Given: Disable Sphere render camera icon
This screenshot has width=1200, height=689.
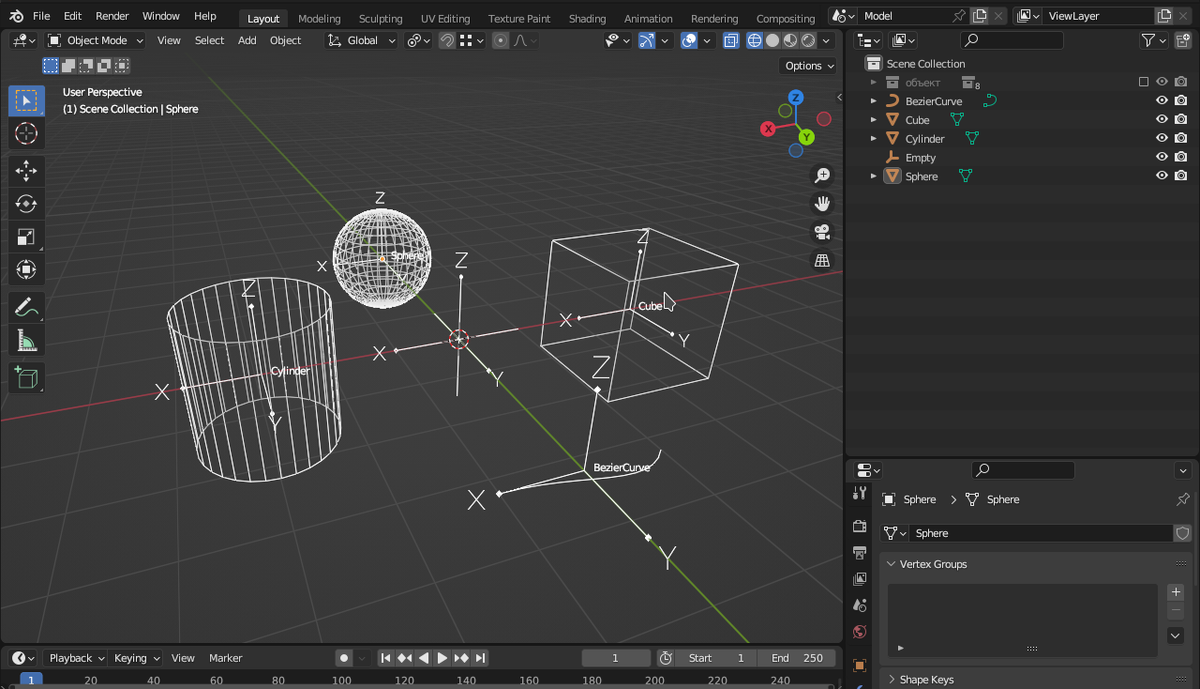Looking at the screenshot, I should click(x=1181, y=176).
